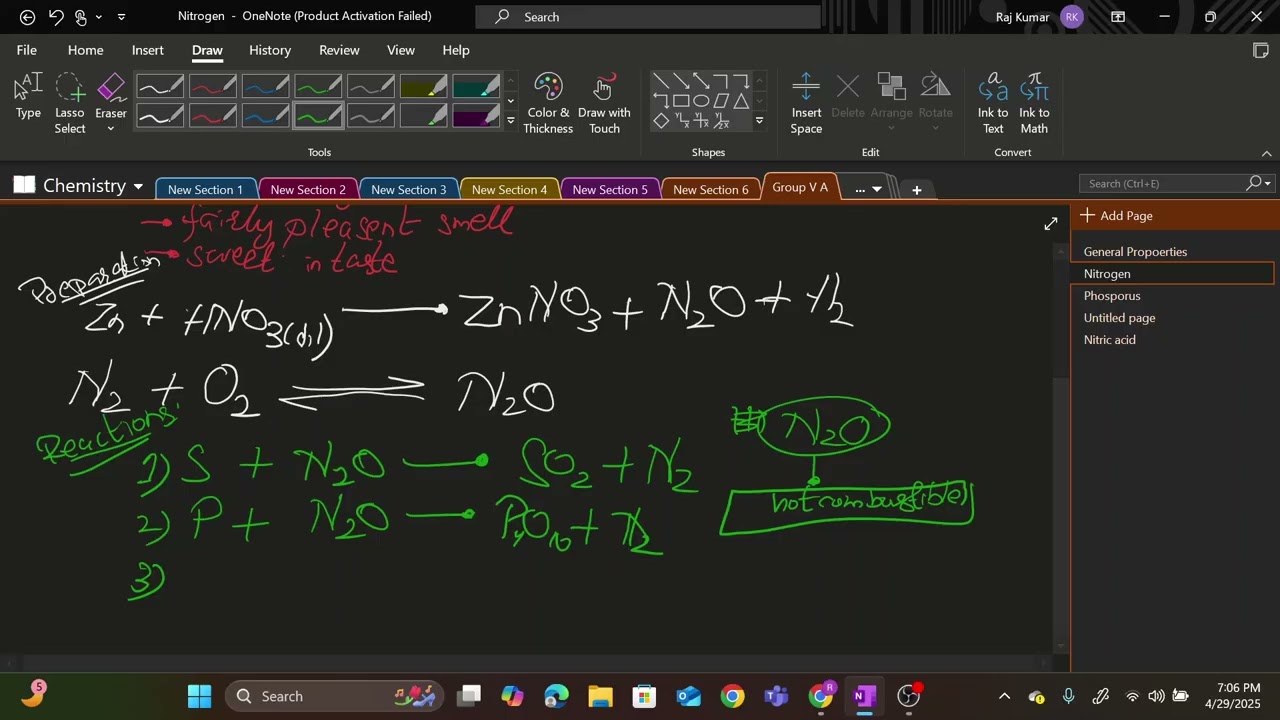
Task: Click the Back navigation arrow
Action: coord(27,17)
